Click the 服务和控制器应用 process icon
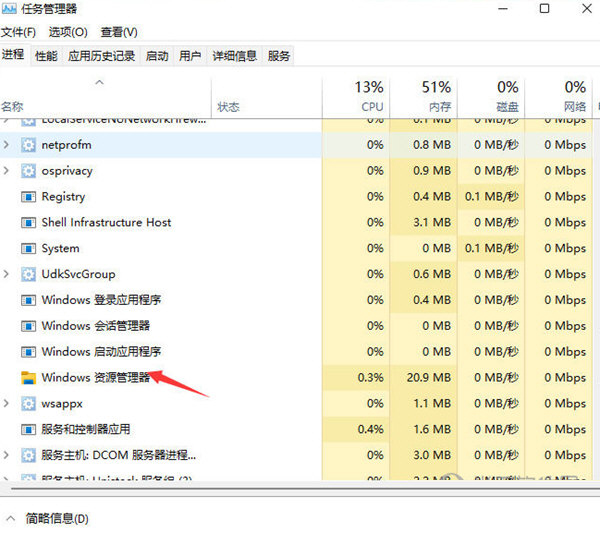This screenshot has width=600, height=533. (28, 430)
